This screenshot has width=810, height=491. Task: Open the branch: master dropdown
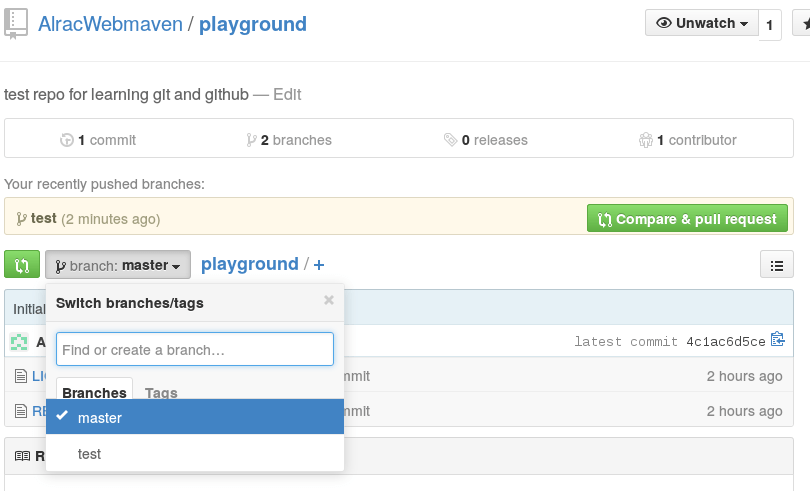118,265
